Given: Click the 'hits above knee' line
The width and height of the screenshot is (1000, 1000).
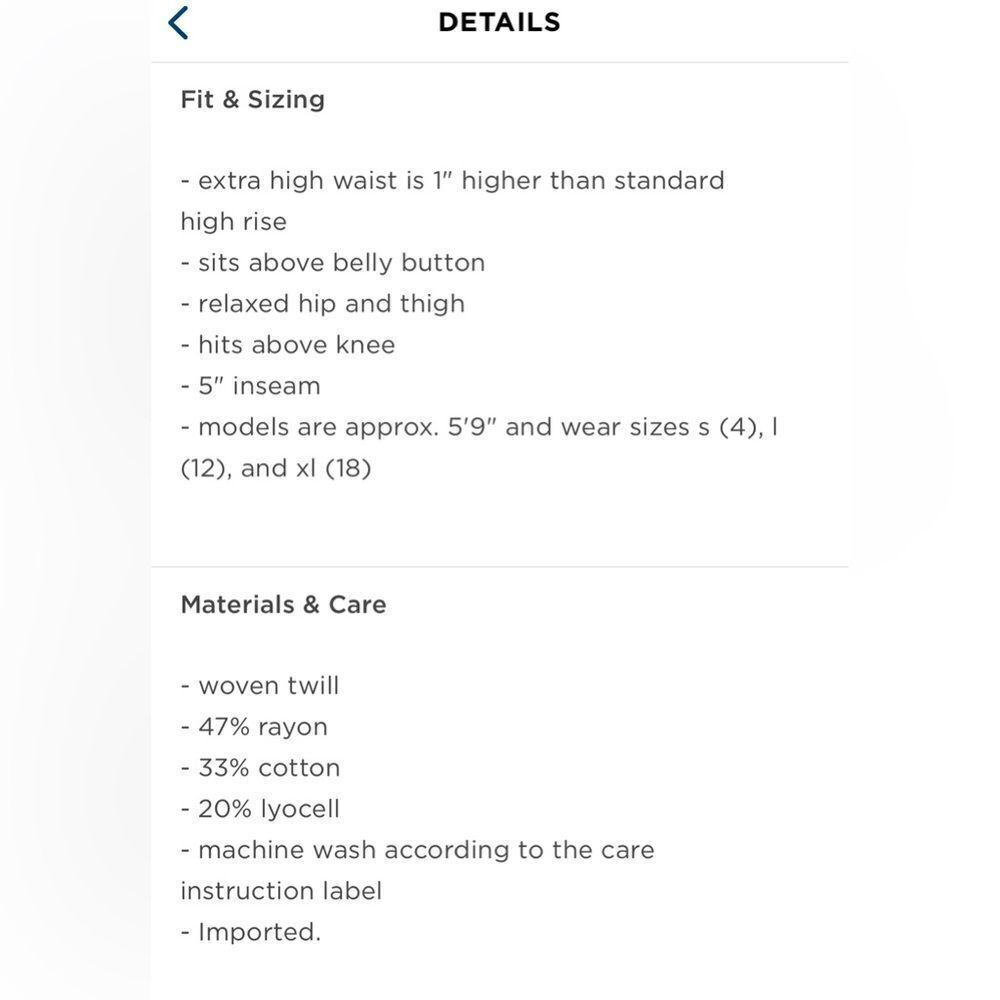Looking at the screenshot, I should point(287,344).
